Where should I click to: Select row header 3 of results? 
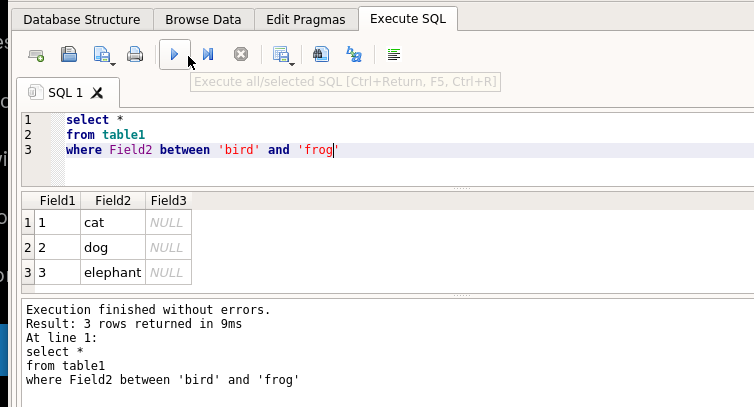click(28, 272)
